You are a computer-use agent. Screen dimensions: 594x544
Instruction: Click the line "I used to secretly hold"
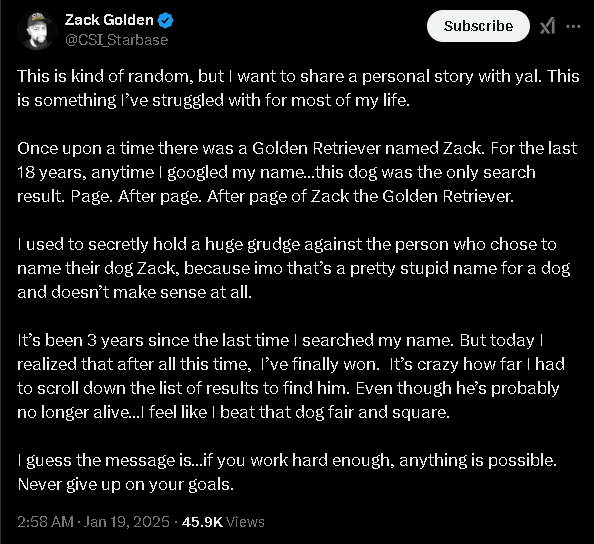point(287,244)
